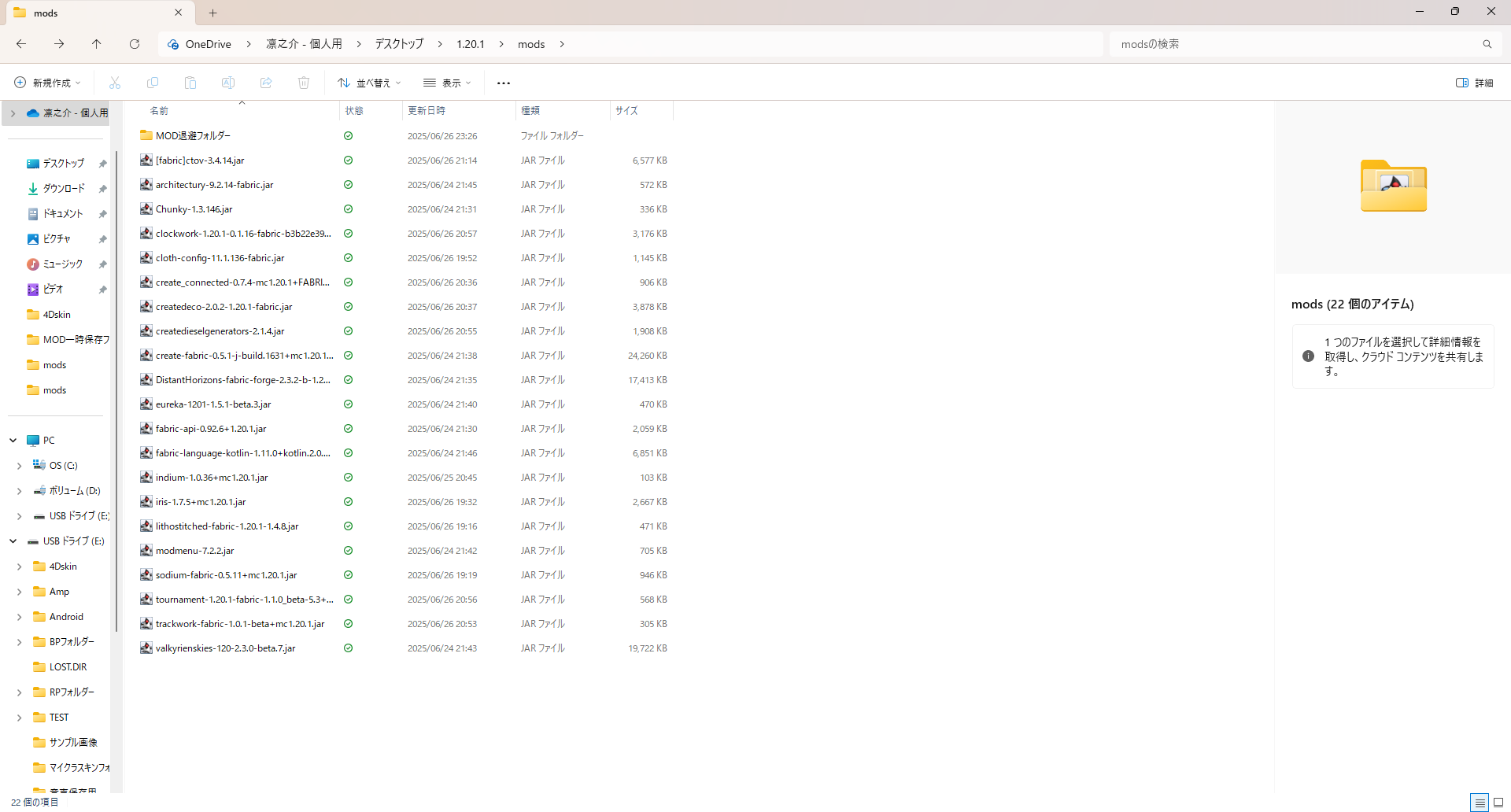Open the 並べ替え sort dropdown

370,83
